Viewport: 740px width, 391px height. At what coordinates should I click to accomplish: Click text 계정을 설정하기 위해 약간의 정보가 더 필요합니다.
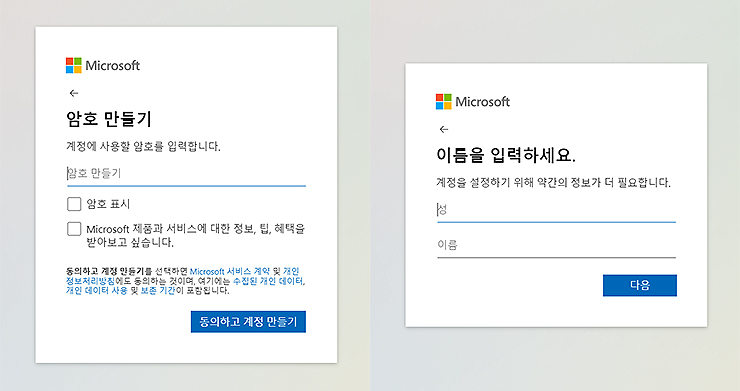[553, 182]
